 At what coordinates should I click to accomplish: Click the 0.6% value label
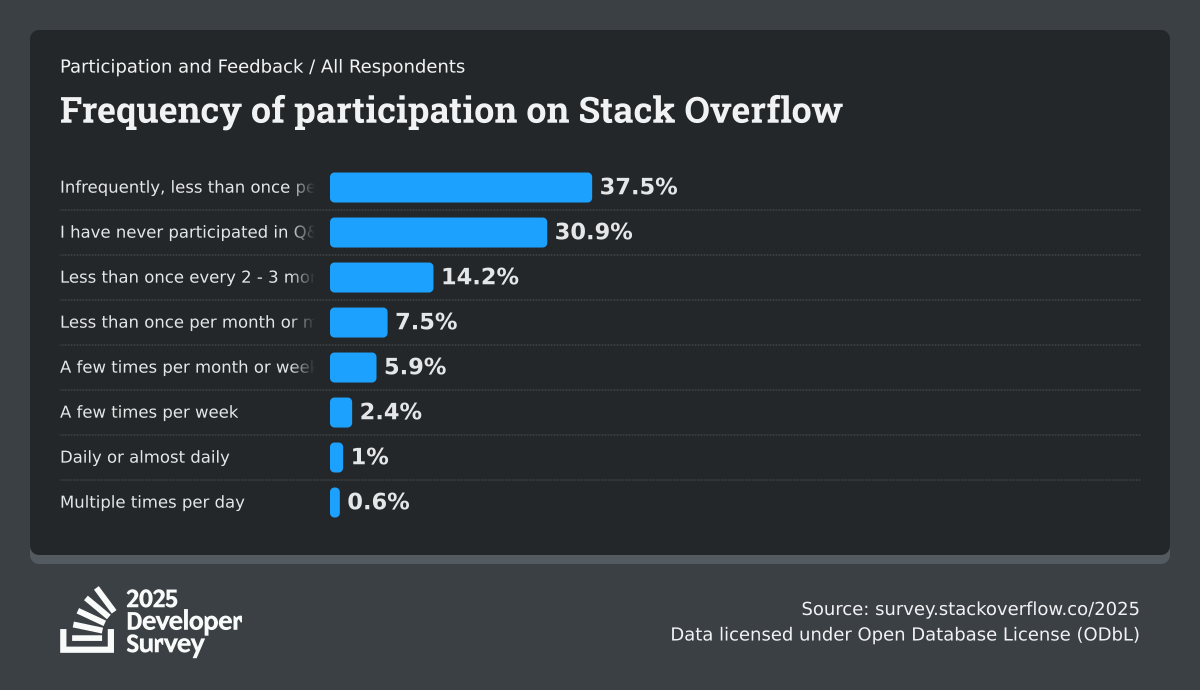click(378, 502)
